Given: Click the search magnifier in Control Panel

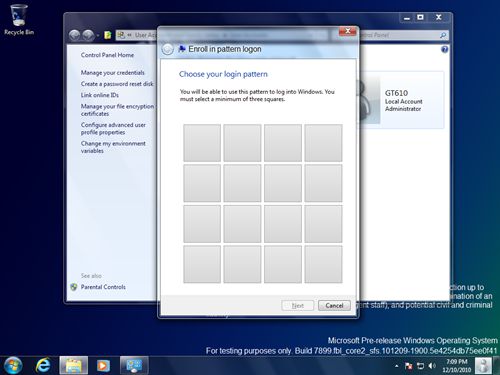Looking at the screenshot, I should coord(443,35).
